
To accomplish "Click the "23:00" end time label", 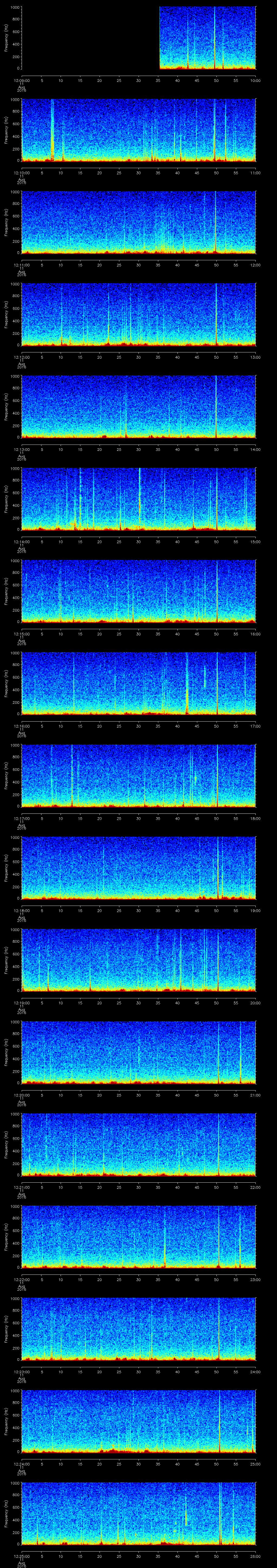I will [255, 1279].
